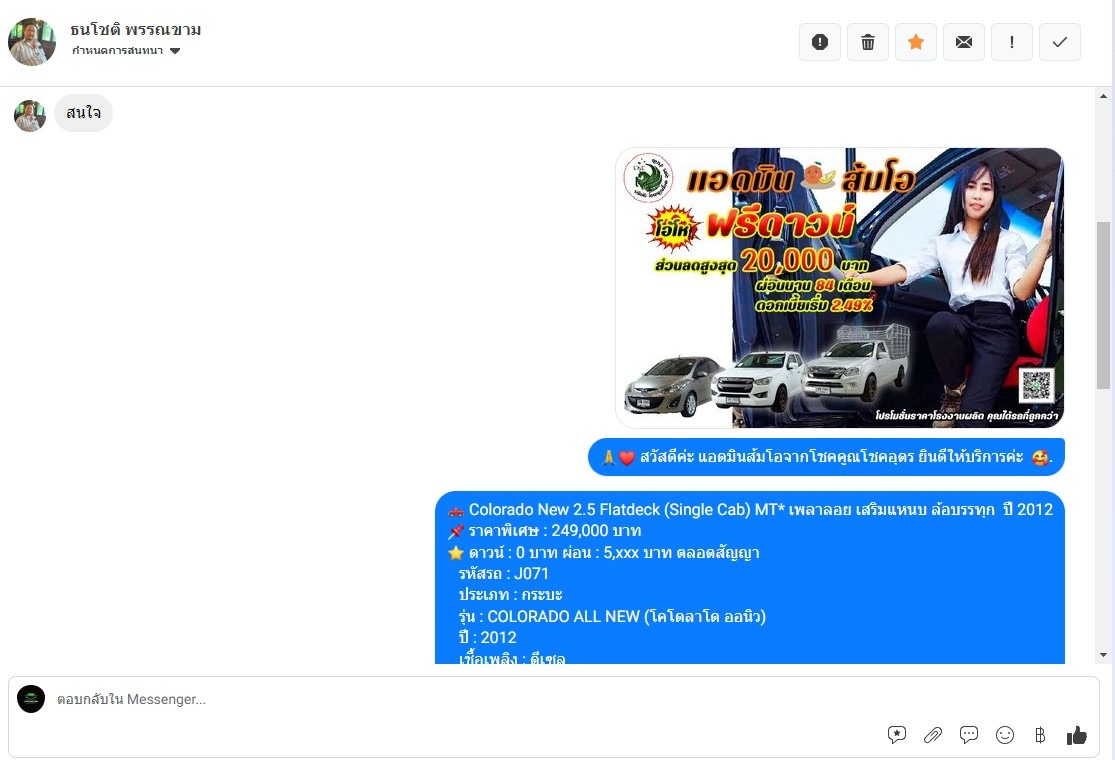Image resolution: width=1115 pixels, height=760 pixels.
Task: Send a thumbs-up like
Action: pyautogui.click(x=1077, y=735)
